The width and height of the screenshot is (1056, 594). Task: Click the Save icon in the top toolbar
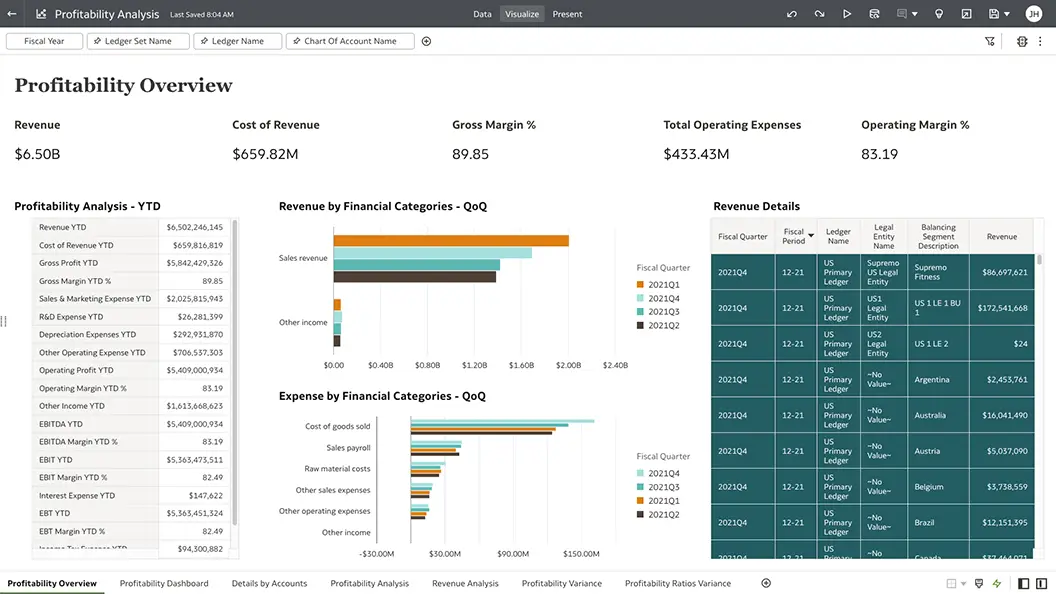pos(994,14)
